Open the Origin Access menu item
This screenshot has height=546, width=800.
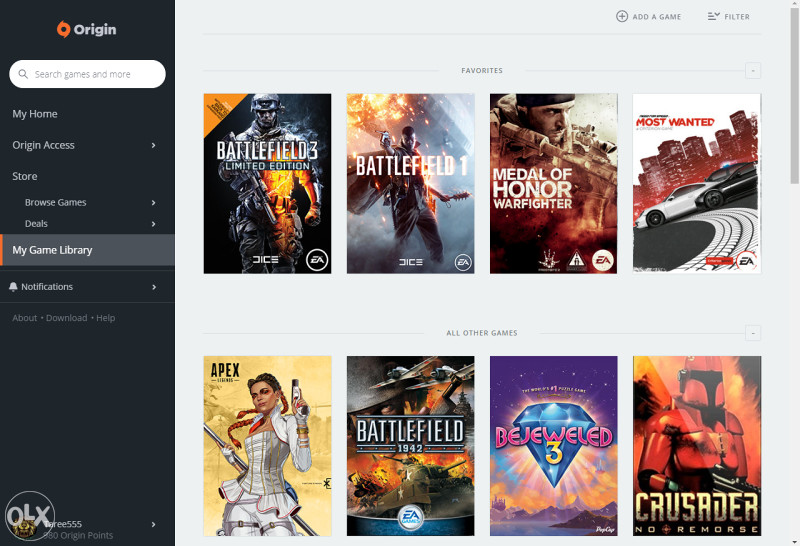[x=43, y=145]
